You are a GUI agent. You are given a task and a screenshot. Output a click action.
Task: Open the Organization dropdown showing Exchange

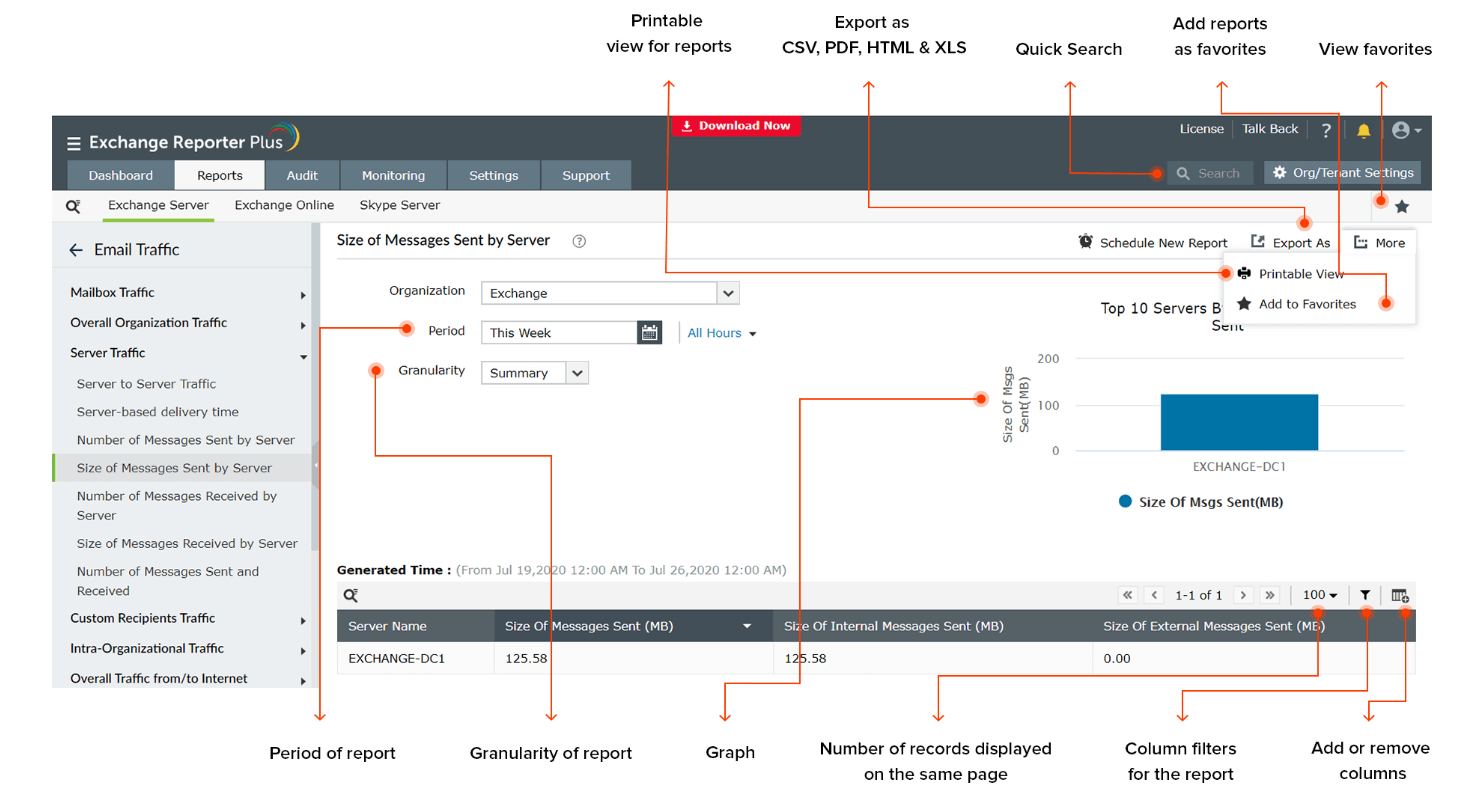click(x=610, y=294)
